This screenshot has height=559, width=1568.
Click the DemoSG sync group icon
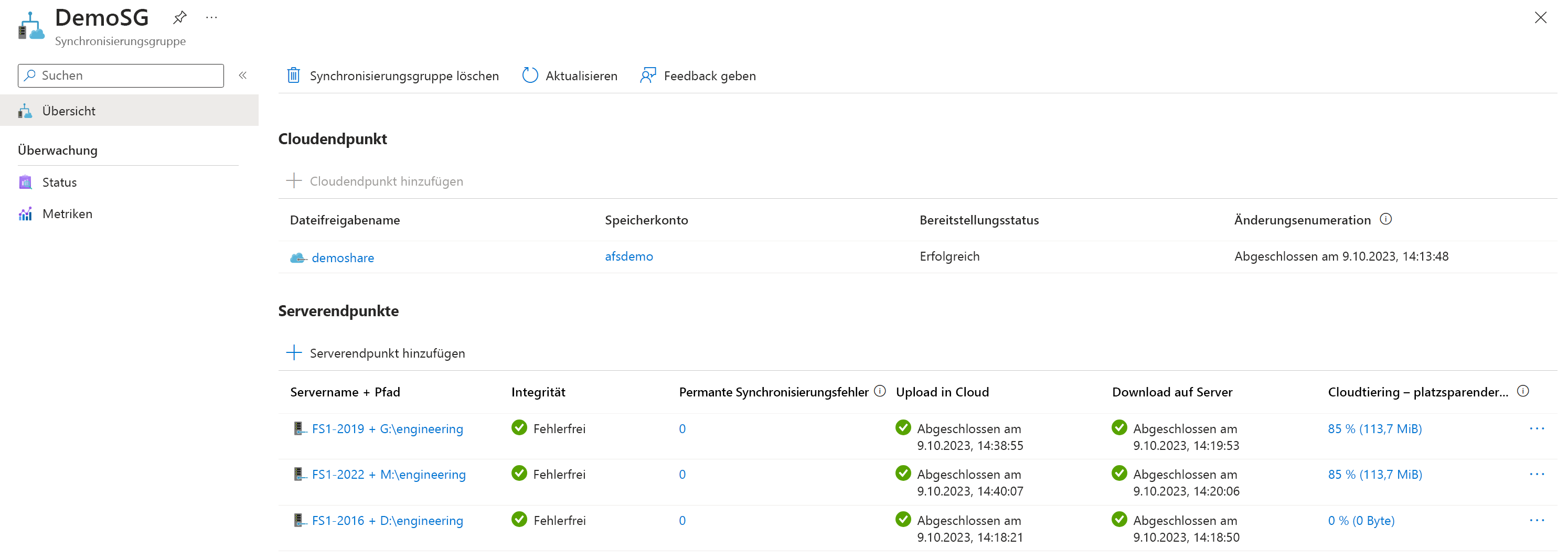31,26
